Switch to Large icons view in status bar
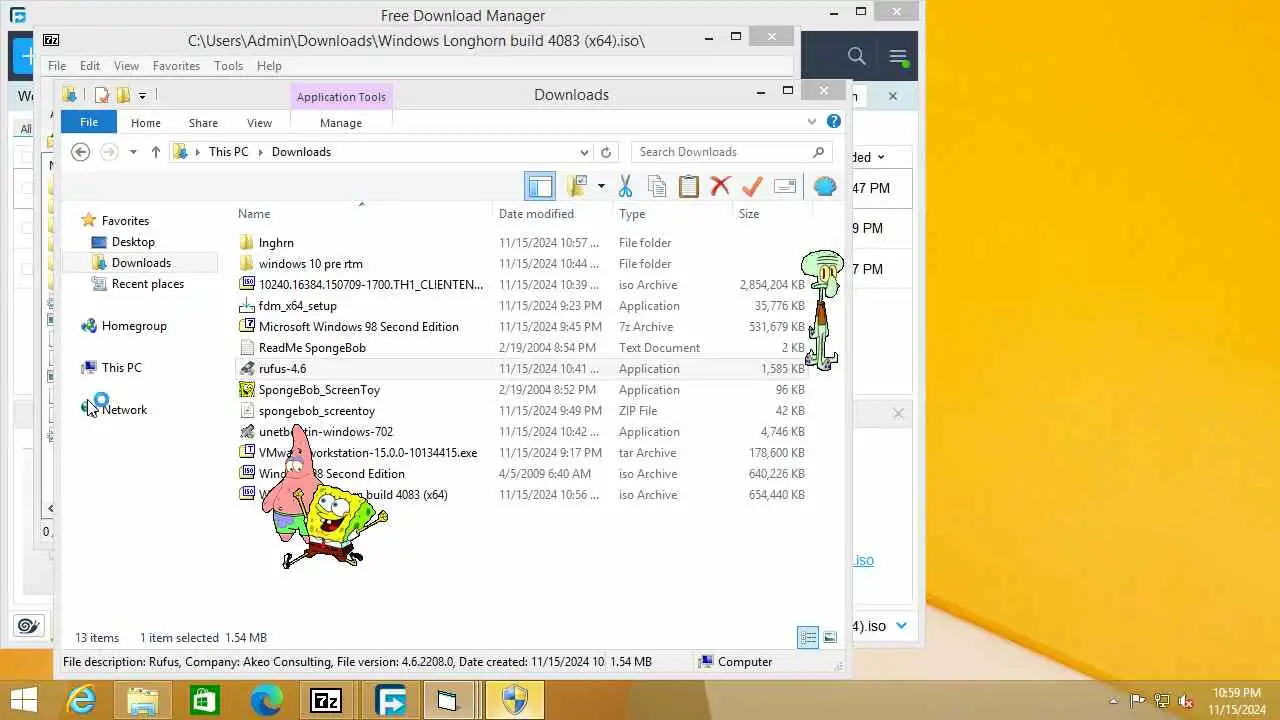 (x=829, y=638)
